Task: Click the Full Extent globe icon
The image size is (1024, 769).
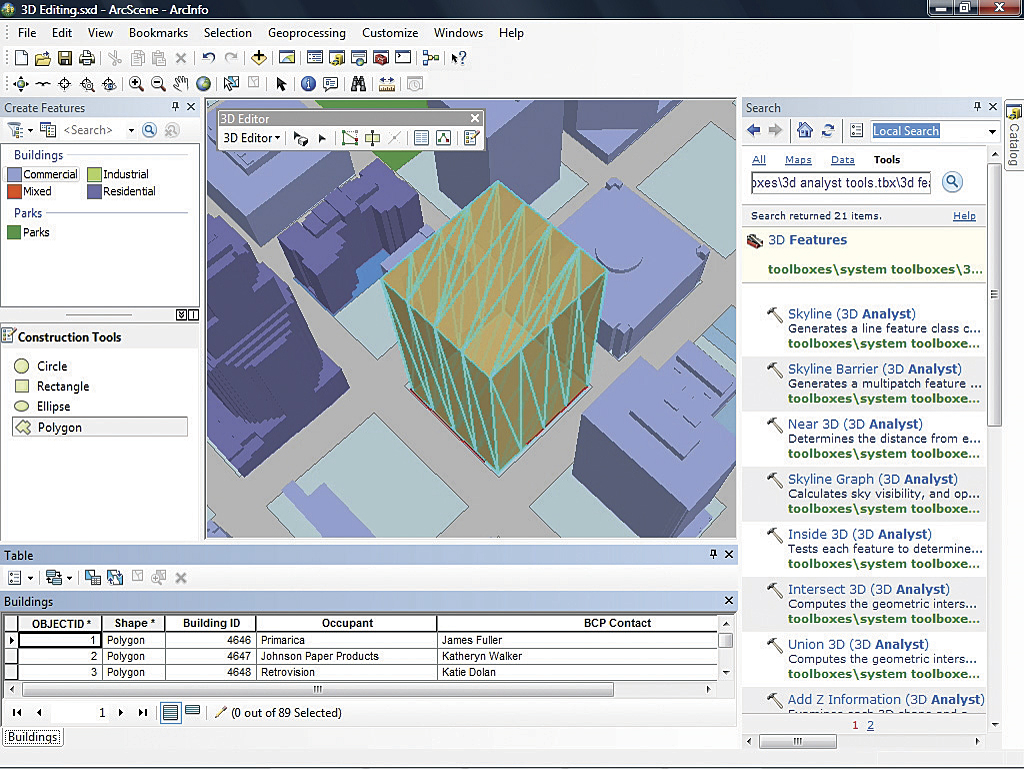Action: [204, 85]
